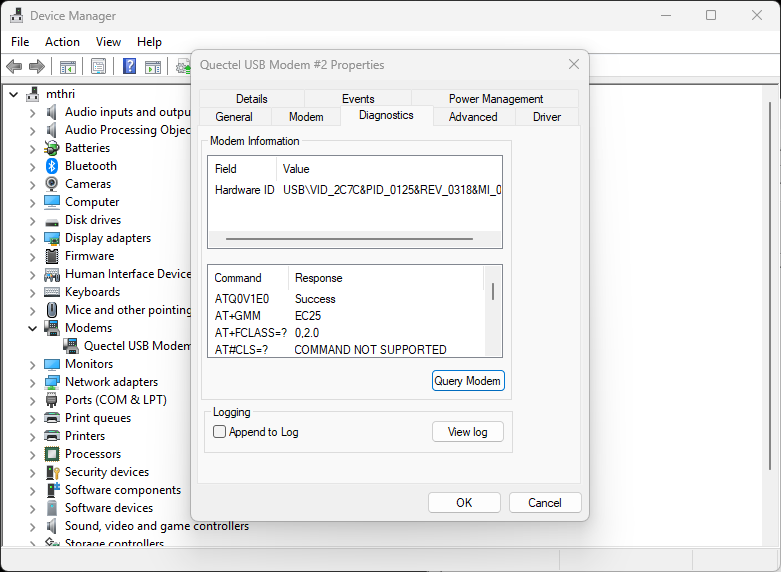
Task: Select the Display adapters category icon
Action: (52, 238)
